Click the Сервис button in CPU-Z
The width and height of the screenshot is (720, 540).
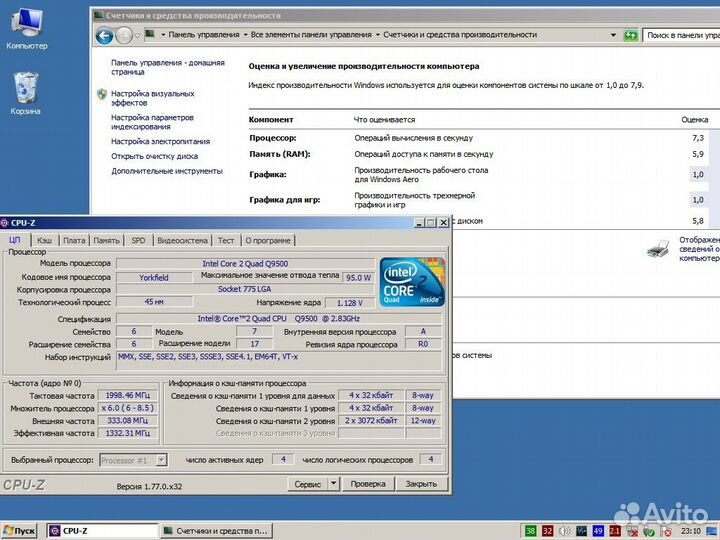point(308,484)
